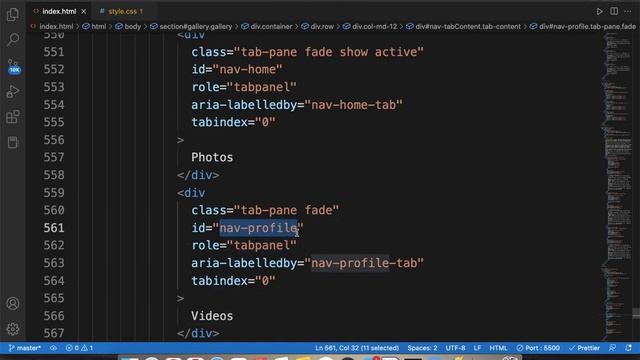The width and height of the screenshot is (640, 360).
Task: Click html breadcrumb item
Action: (x=98, y=27)
